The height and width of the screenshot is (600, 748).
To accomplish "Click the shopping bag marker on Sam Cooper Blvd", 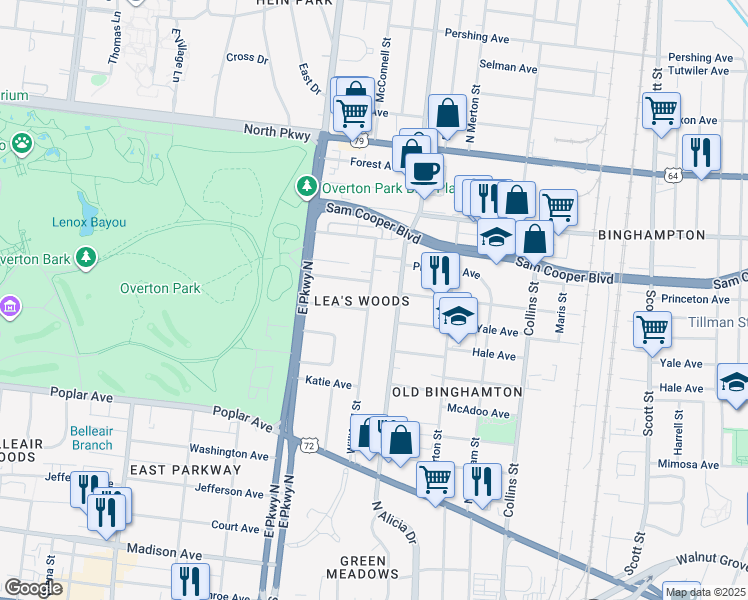I will tap(534, 239).
